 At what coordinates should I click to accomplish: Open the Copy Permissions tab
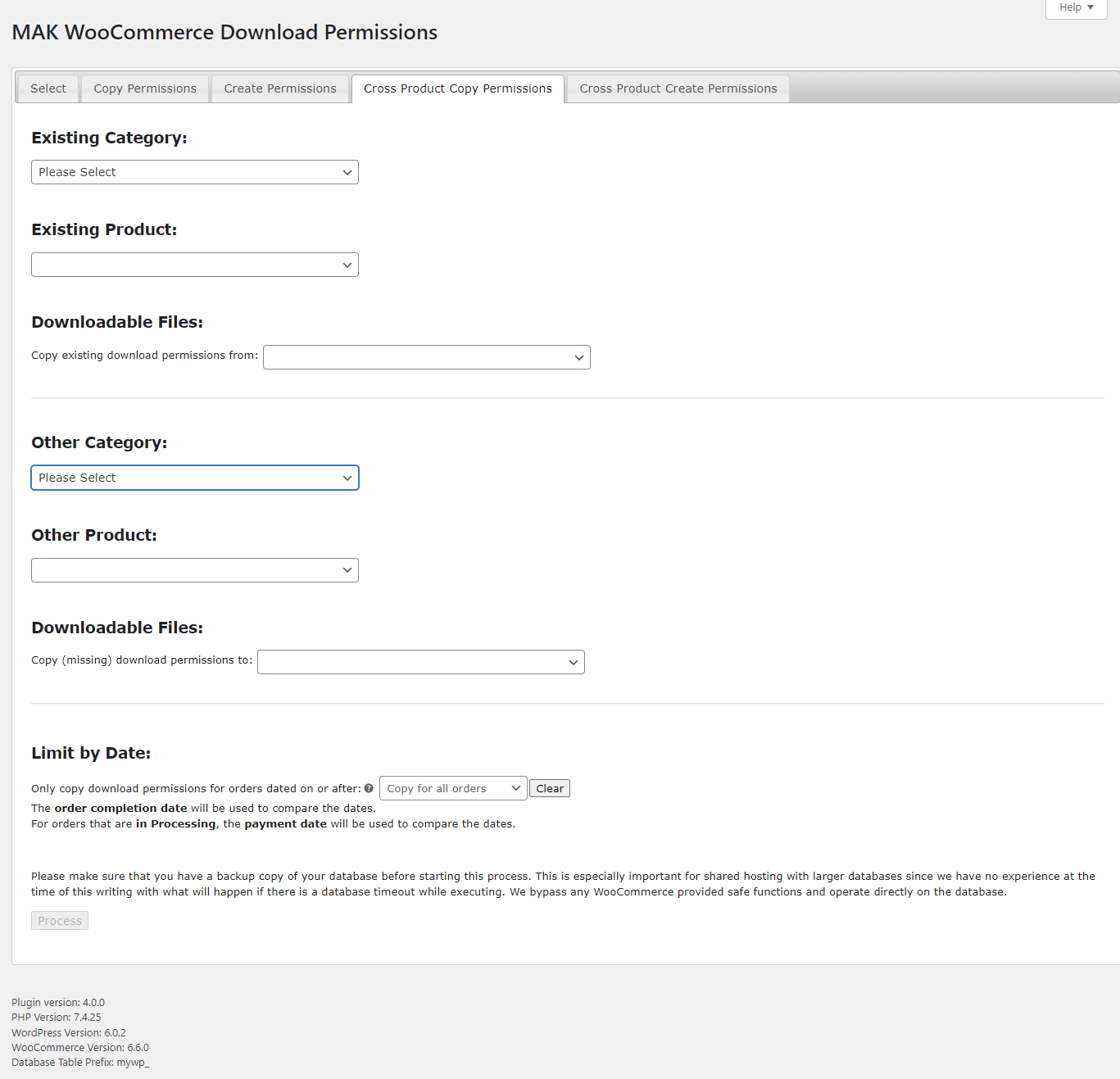145,88
